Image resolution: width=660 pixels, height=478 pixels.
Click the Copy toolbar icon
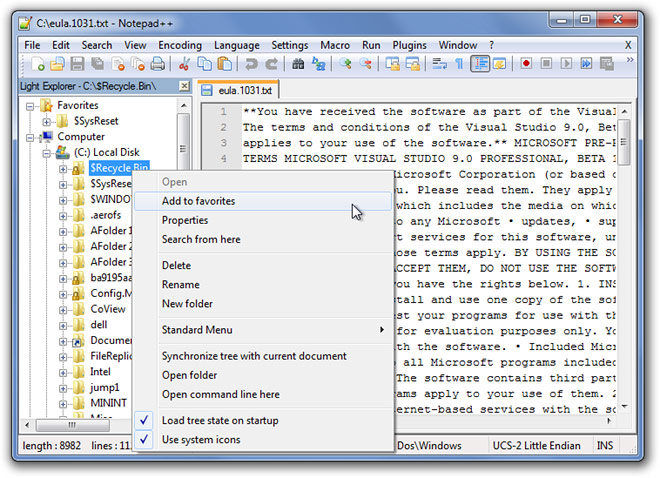(x=205, y=64)
